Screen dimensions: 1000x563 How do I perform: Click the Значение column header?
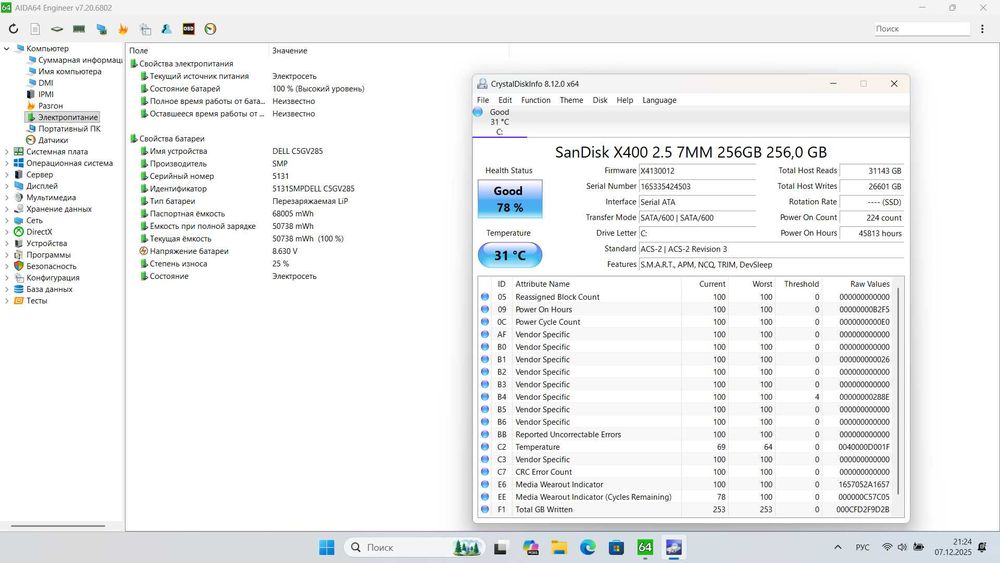[x=290, y=50]
